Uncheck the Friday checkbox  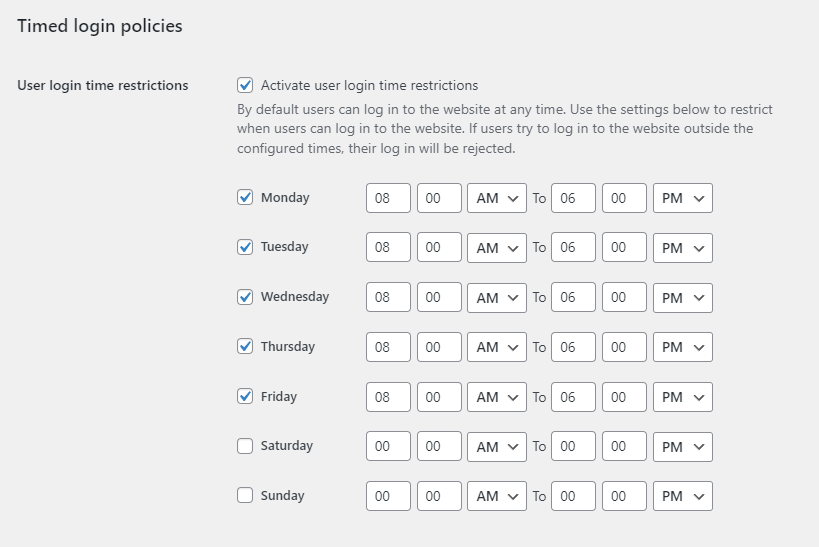pyautogui.click(x=245, y=397)
